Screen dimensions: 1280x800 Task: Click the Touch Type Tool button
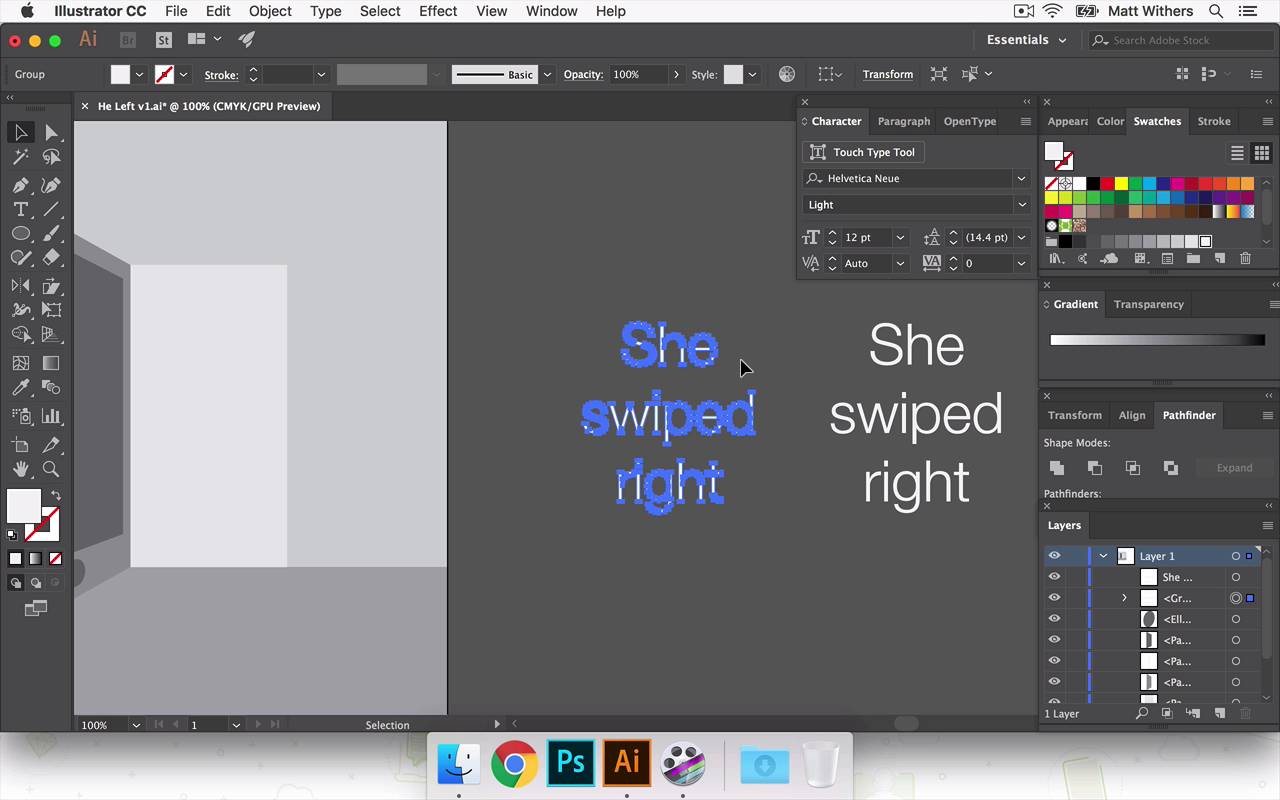[862, 152]
